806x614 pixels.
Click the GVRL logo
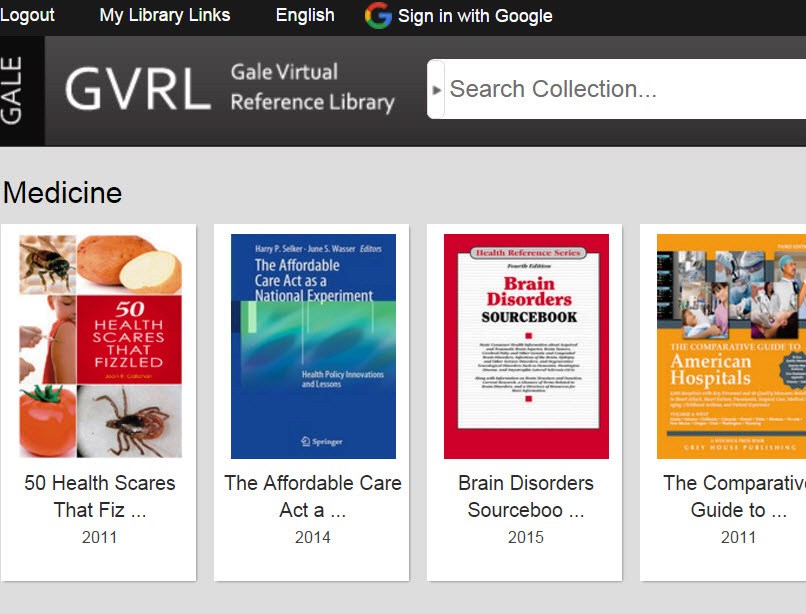click(138, 89)
